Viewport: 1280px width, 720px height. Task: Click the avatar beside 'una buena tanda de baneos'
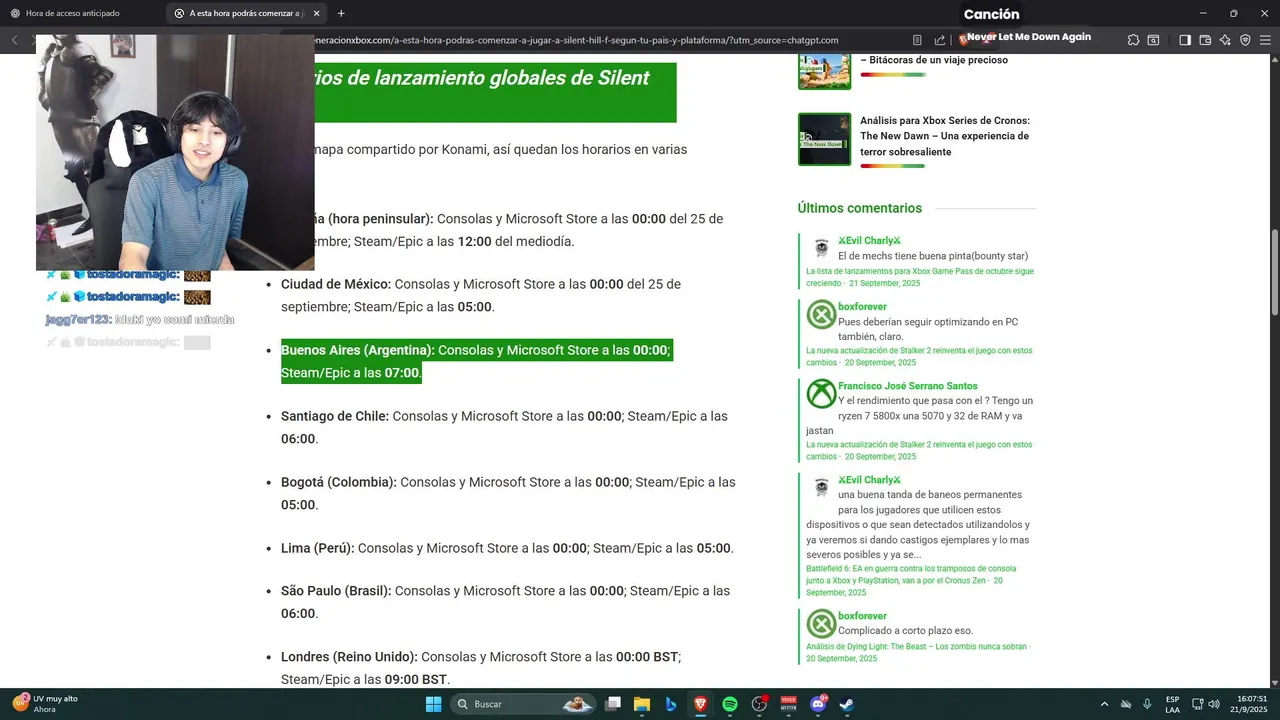tap(821, 487)
